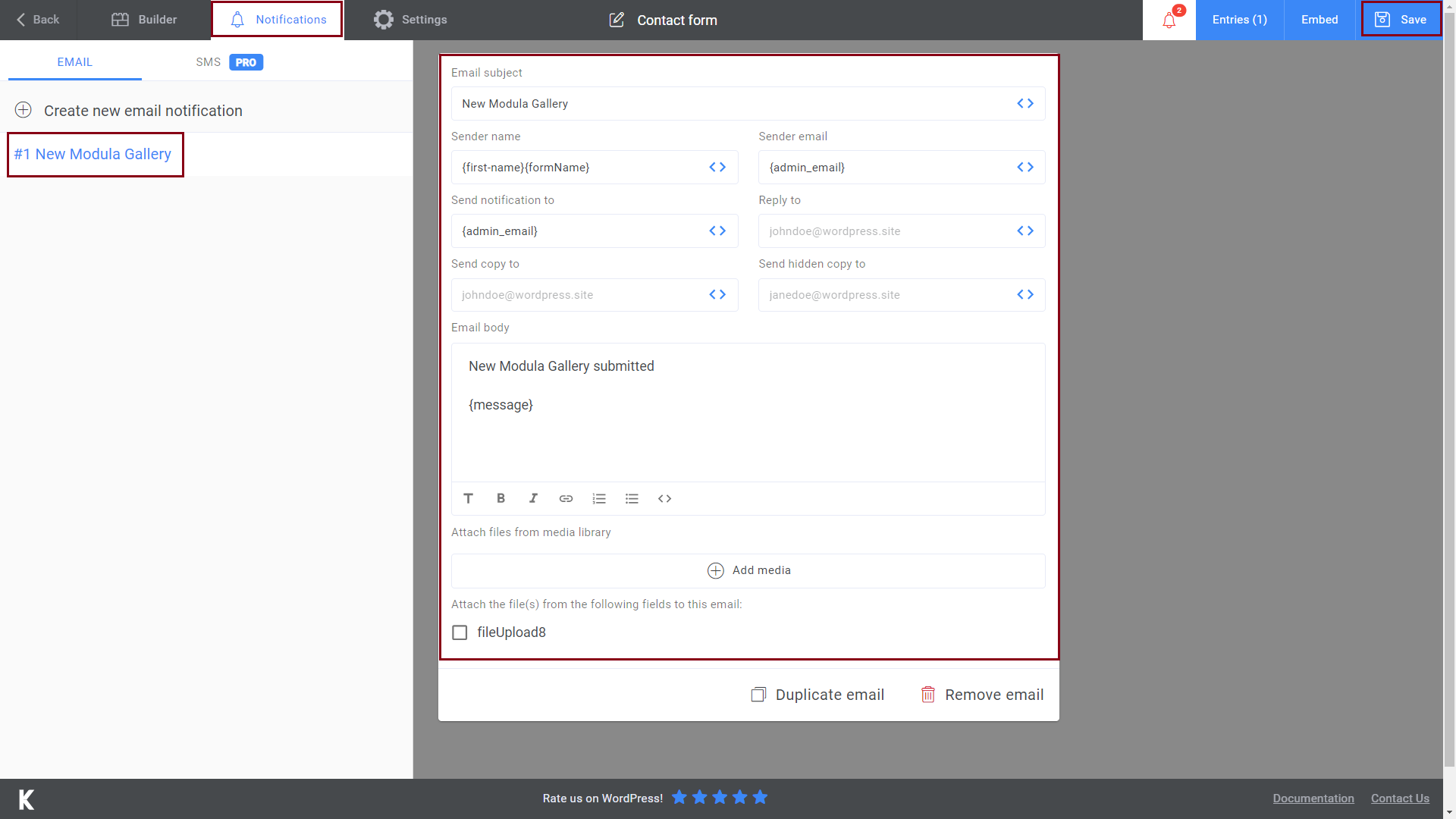Screen dimensions: 1456x819
Task: Open placeholder picker for Email subject
Action: (1025, 104)
